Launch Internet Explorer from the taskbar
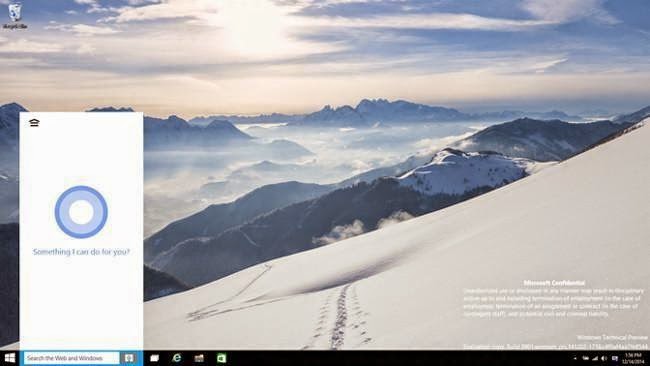This screenshot has height=366, width=650. click(x=177, y=358)
